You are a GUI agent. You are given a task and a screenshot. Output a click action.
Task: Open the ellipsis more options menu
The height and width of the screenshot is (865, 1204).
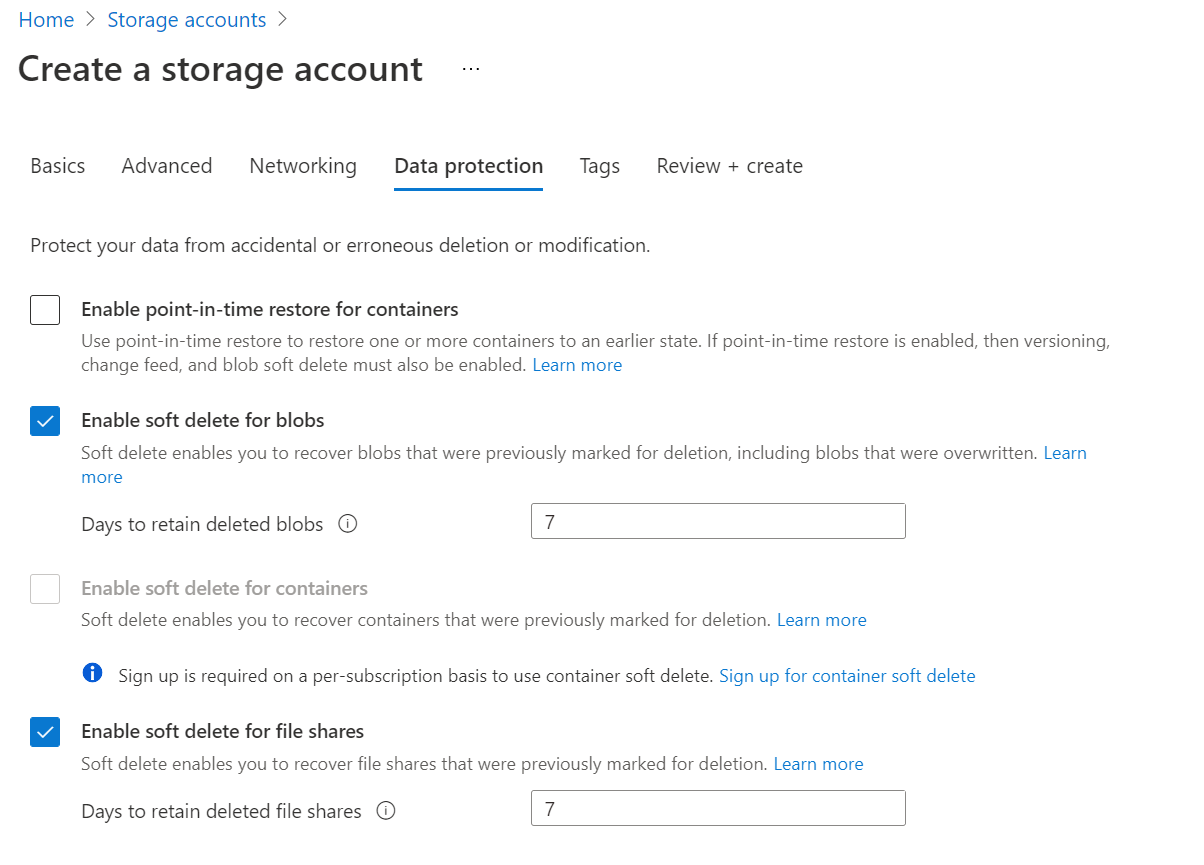tap(471, 69)
